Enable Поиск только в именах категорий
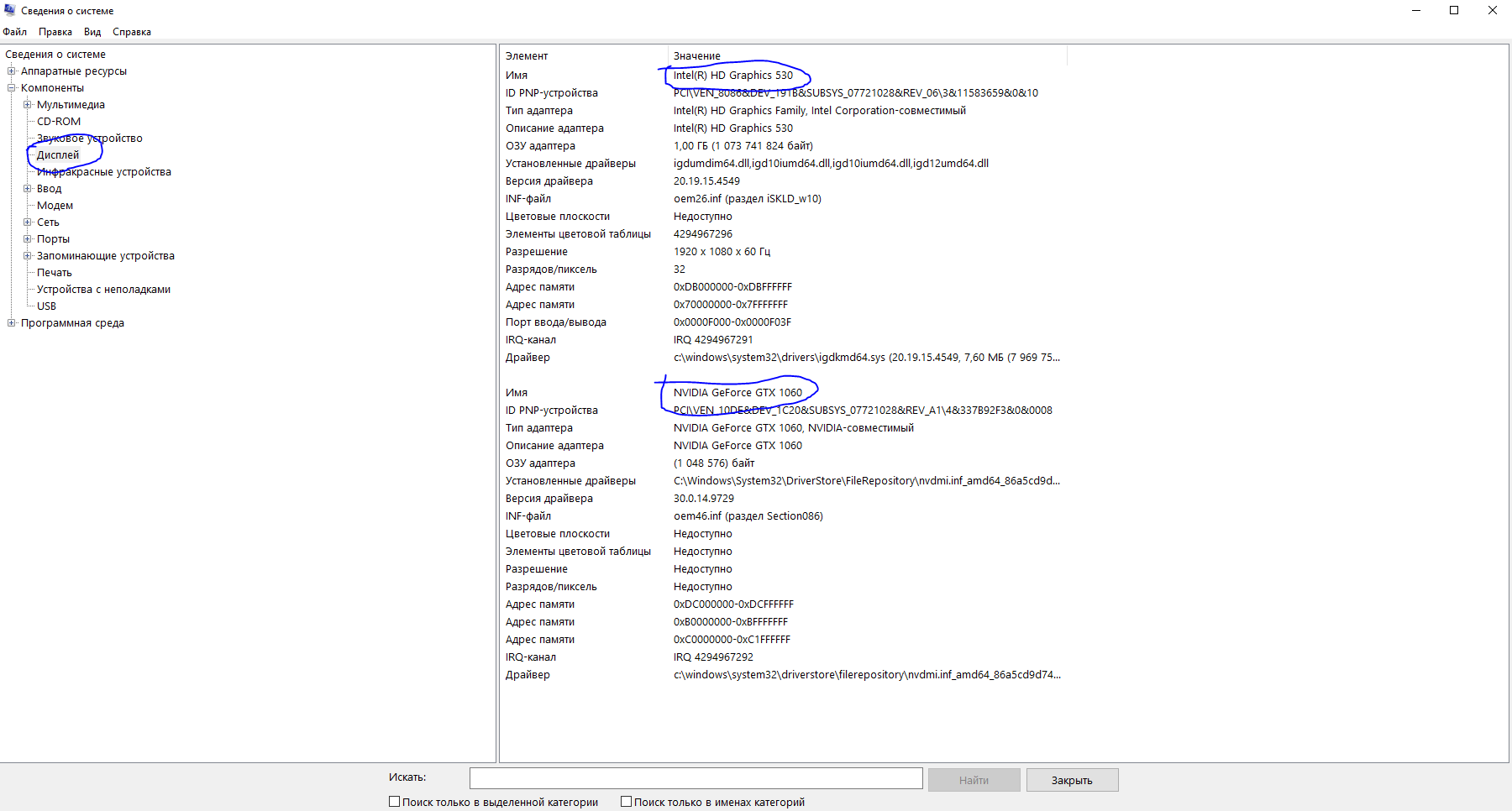 pos(626,802)
